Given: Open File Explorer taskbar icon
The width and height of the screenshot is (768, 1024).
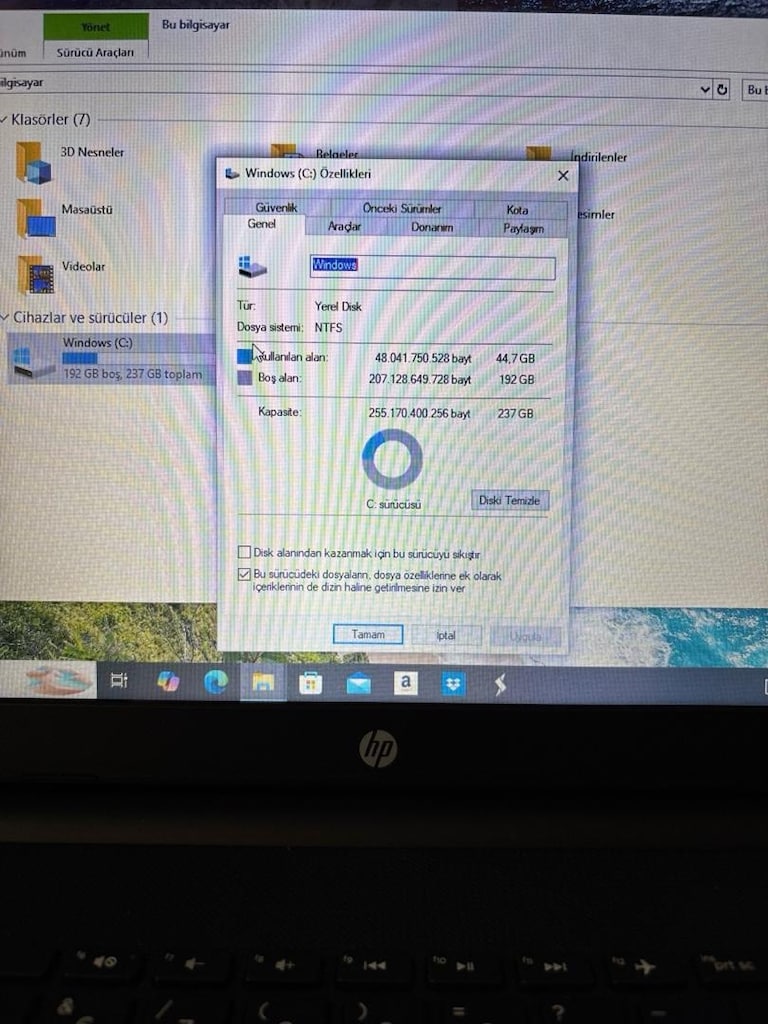Looking at the screenshot, I should (263, 682).
